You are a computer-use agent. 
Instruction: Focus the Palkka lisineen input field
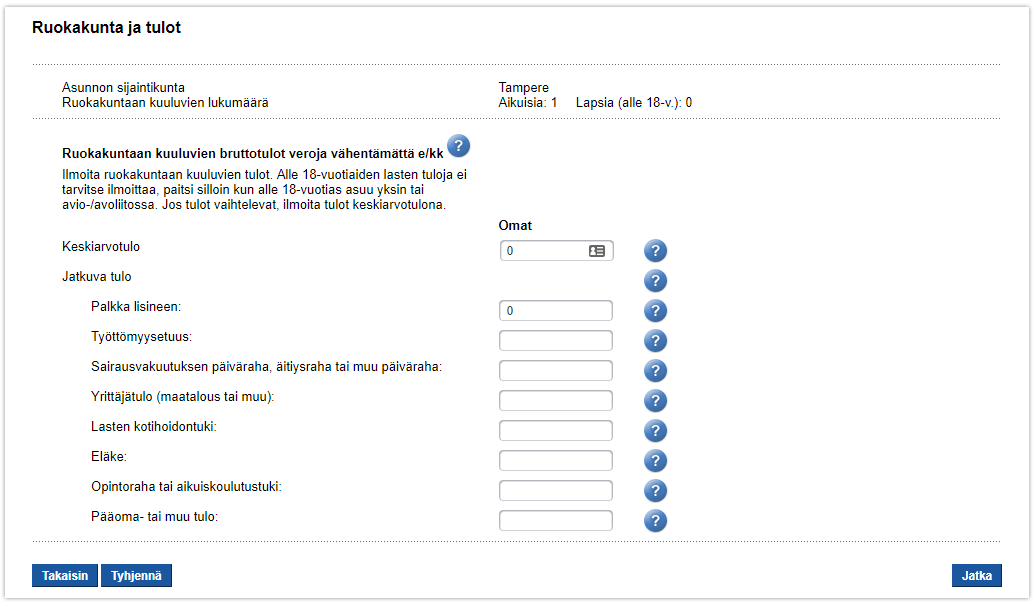pyautogui.click(x=555, y=311)
